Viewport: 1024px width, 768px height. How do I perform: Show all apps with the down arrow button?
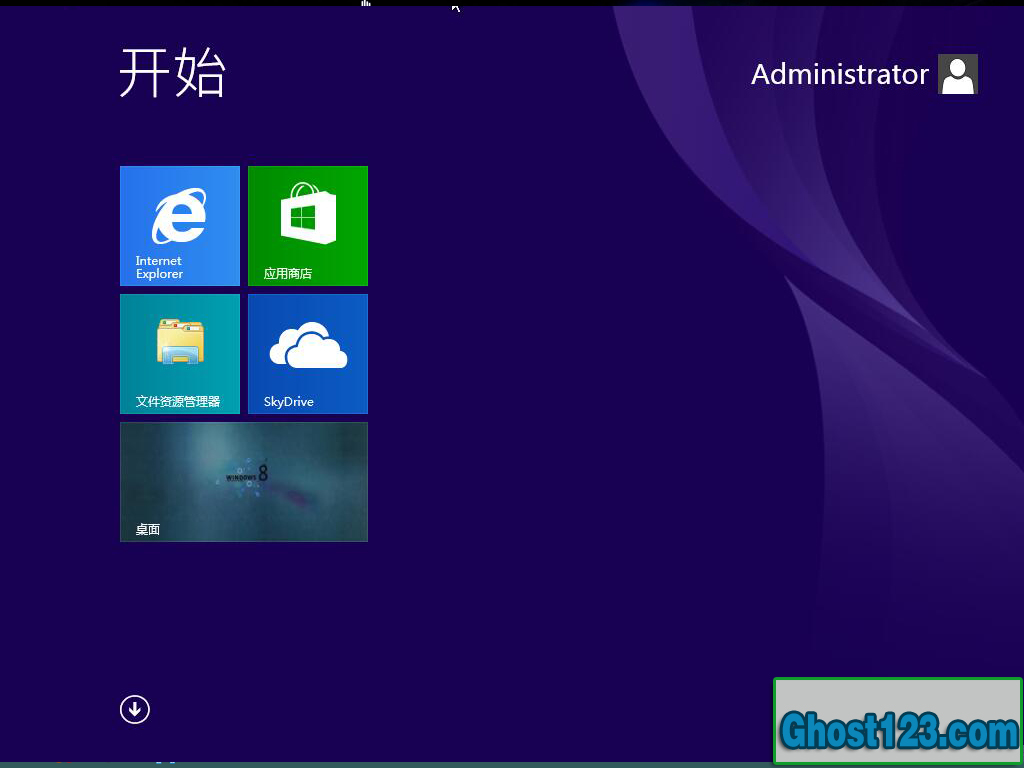coord(135,709)
